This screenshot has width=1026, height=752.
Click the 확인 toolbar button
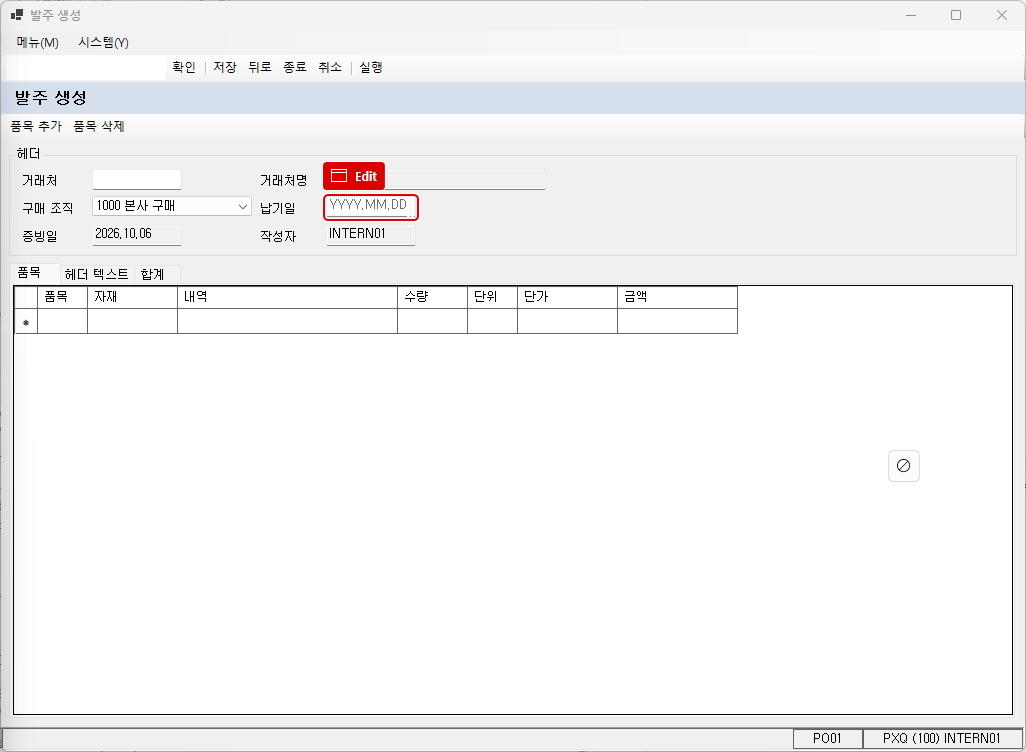point(184,67)
